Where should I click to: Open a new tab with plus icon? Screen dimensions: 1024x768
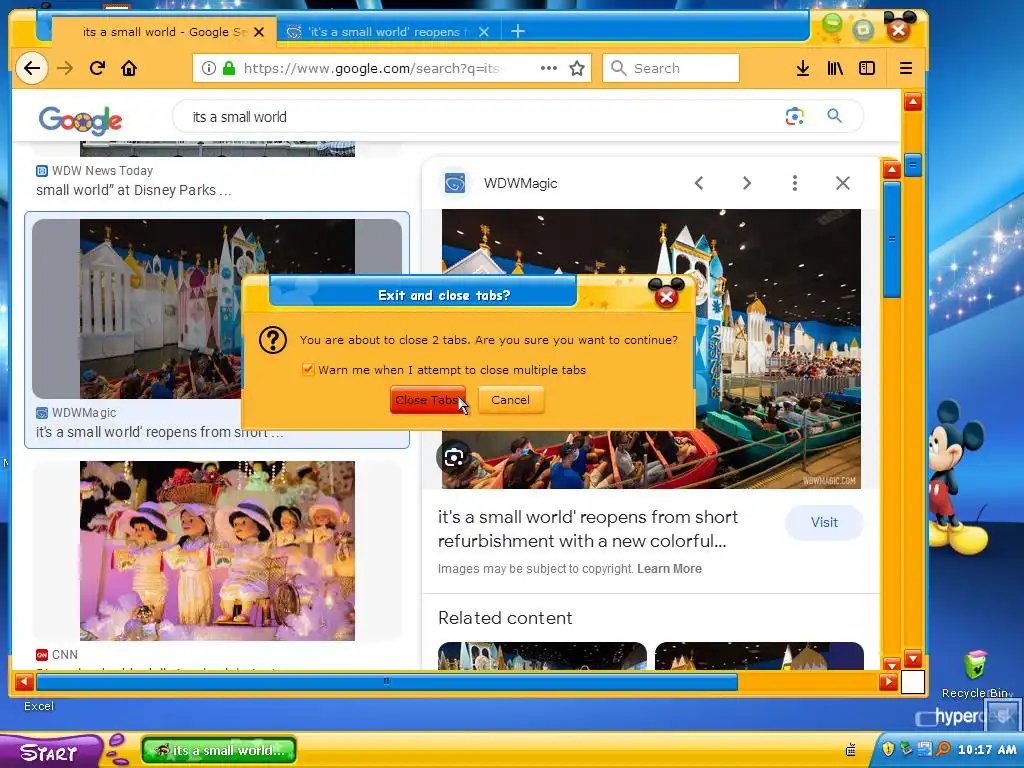[x=518, y=31]
